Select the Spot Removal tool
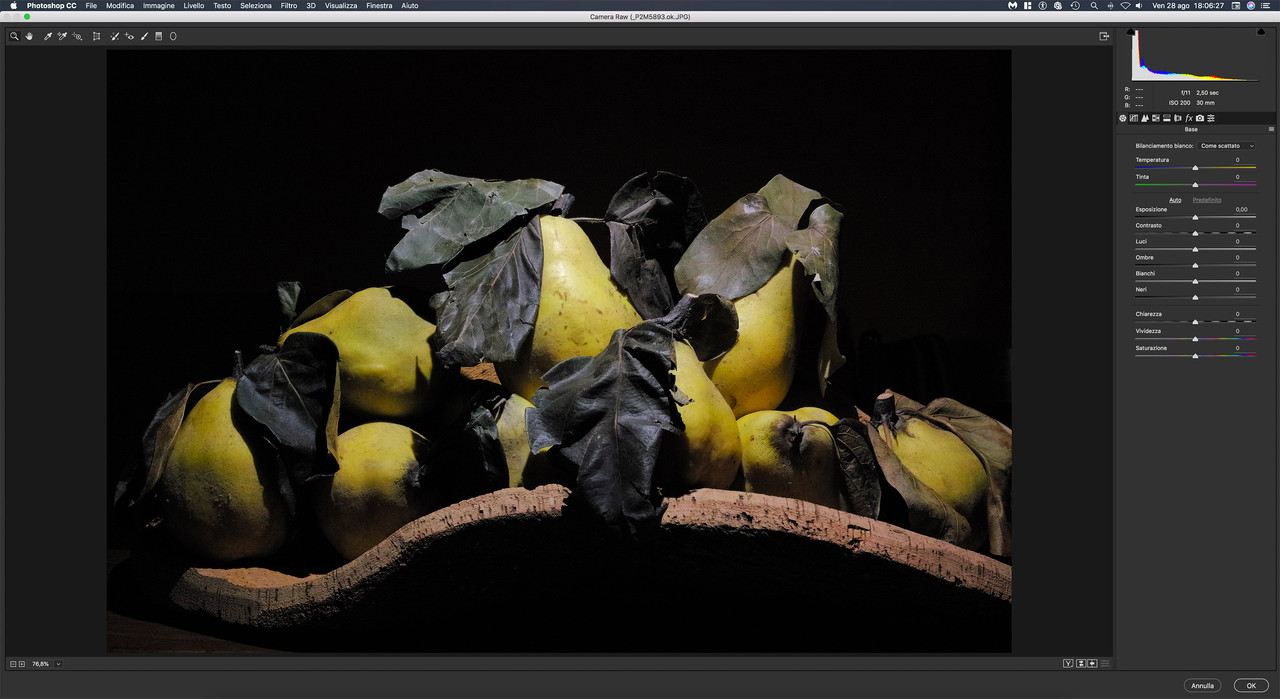Image resolution: width=1280 pixels, height=699 pixels. click(x=115, y=36)
